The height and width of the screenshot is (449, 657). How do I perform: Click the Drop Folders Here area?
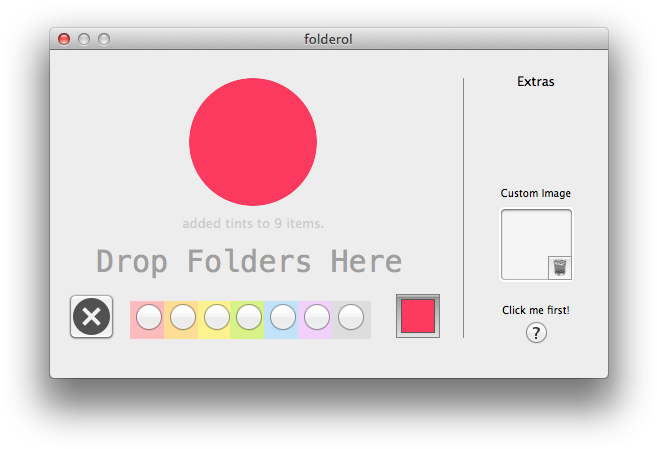coord(249,262)
